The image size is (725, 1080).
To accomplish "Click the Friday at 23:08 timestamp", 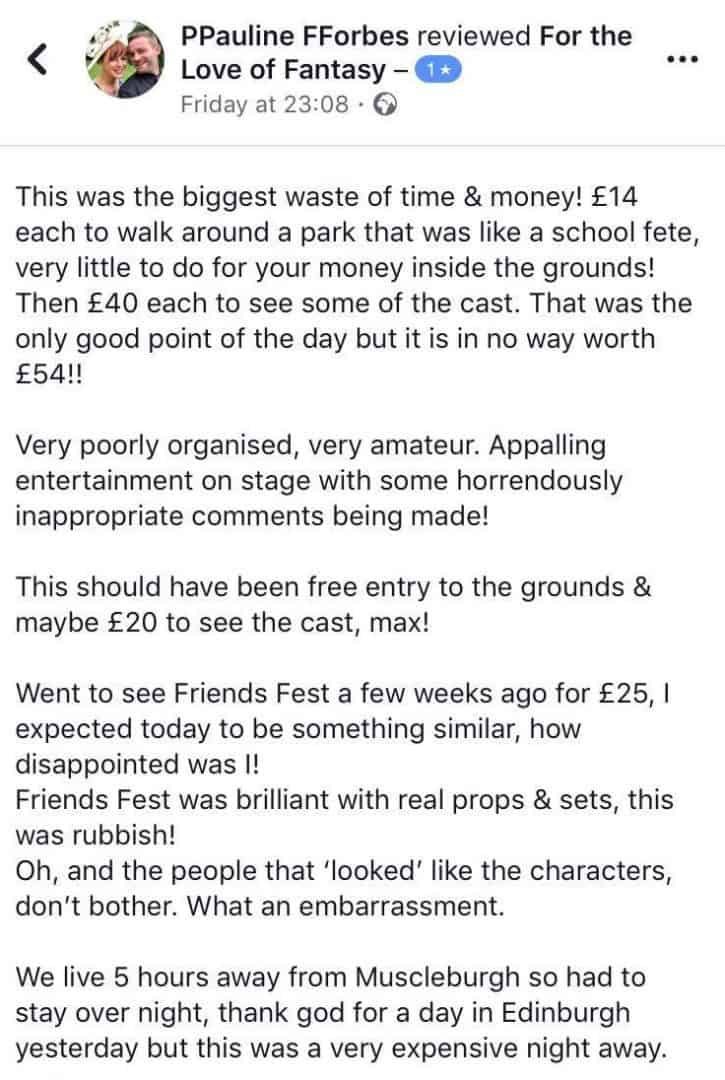I will click(x=266, y=104).
